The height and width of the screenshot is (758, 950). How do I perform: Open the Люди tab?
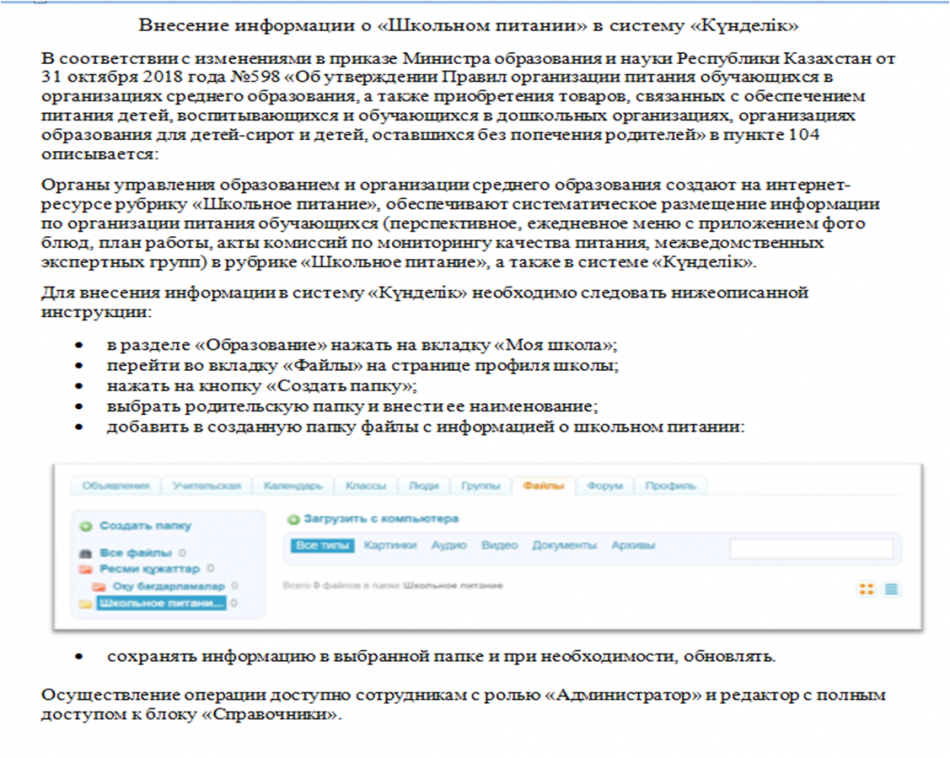[x=424, y=486]
